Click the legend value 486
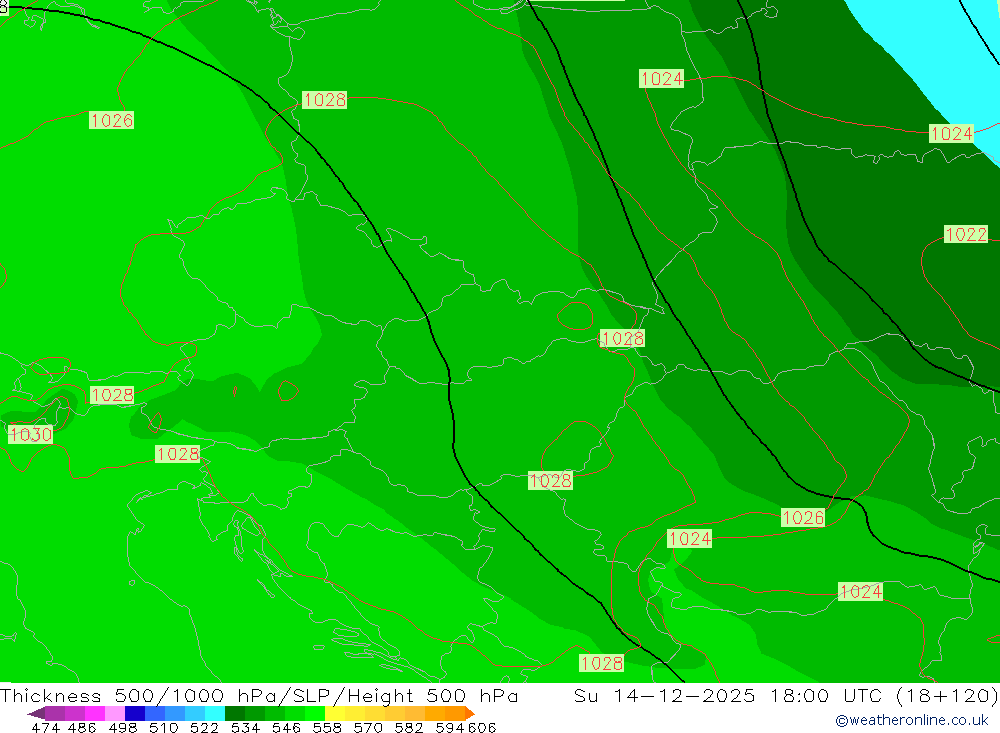 82,727
